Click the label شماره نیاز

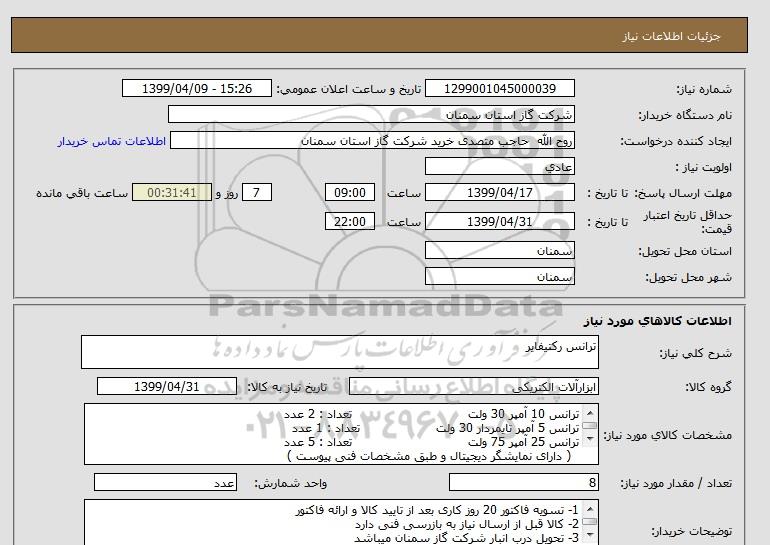[x=704, y=89]
